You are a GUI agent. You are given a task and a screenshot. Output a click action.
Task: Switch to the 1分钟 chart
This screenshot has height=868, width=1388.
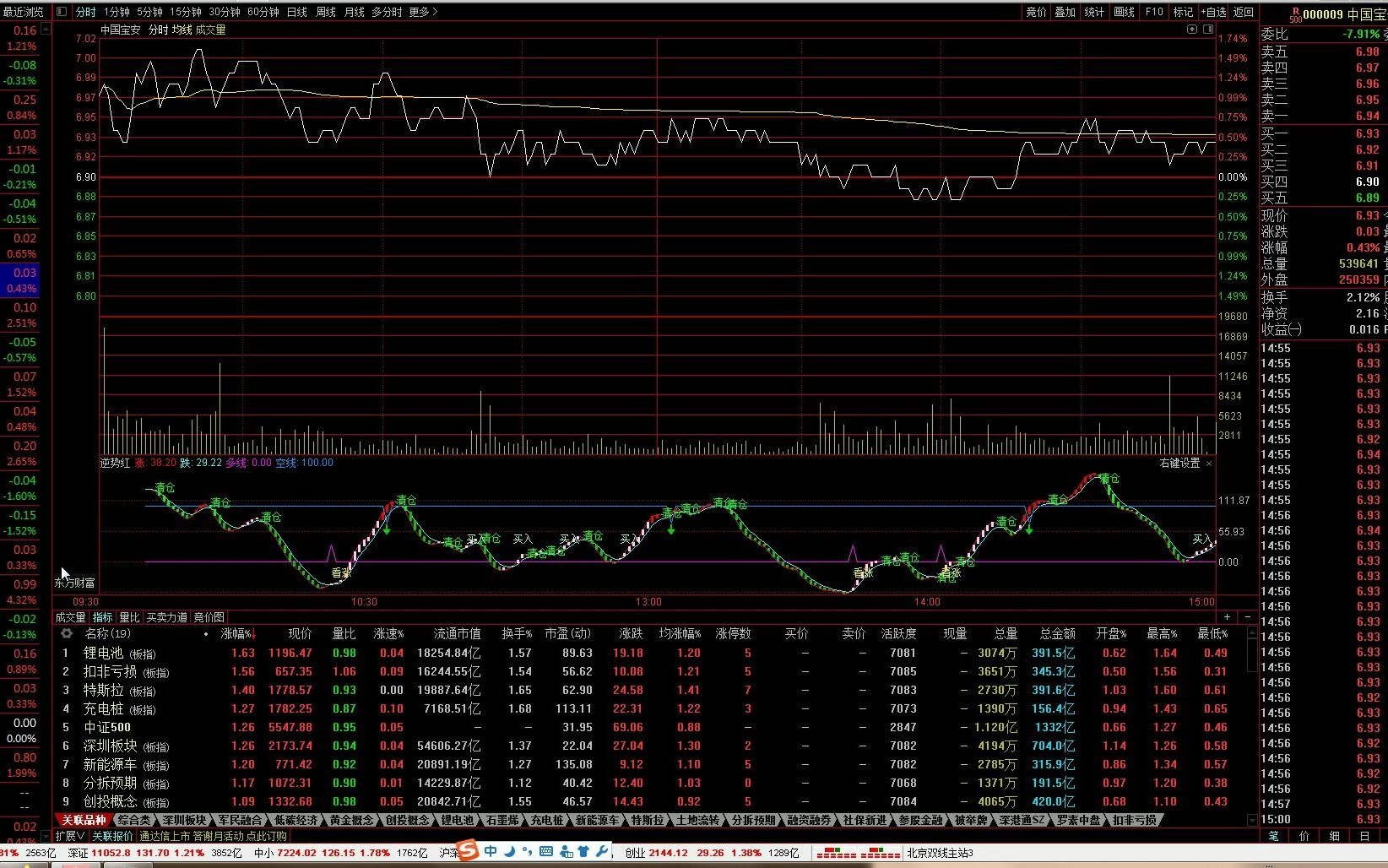click(x=117, y=12)
